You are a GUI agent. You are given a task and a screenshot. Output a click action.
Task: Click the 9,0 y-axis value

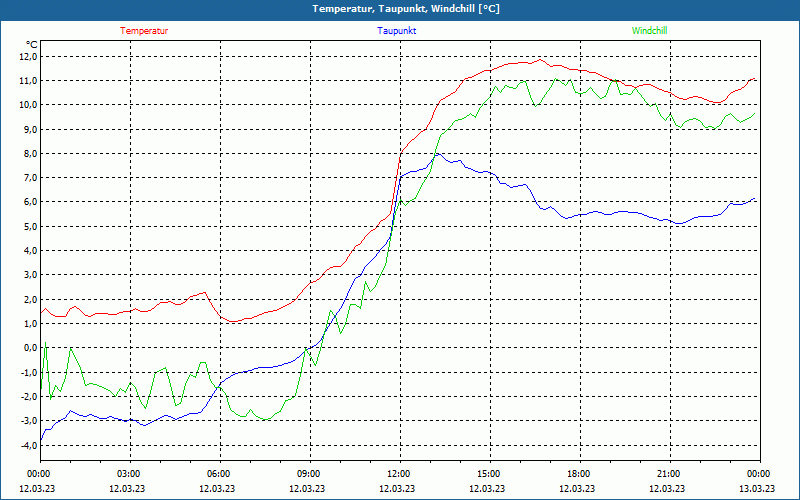(31, 129)
